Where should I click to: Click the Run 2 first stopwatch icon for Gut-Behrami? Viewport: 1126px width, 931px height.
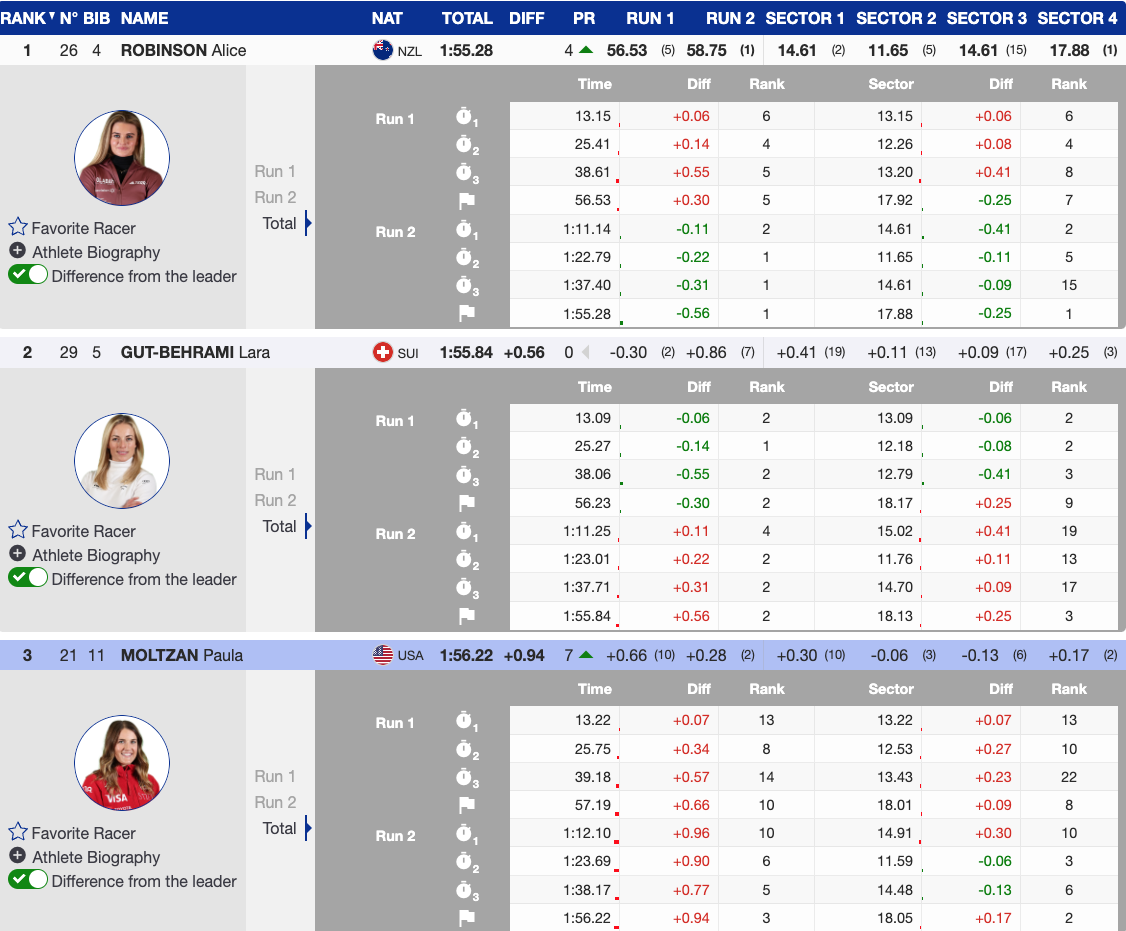point(465,531)
